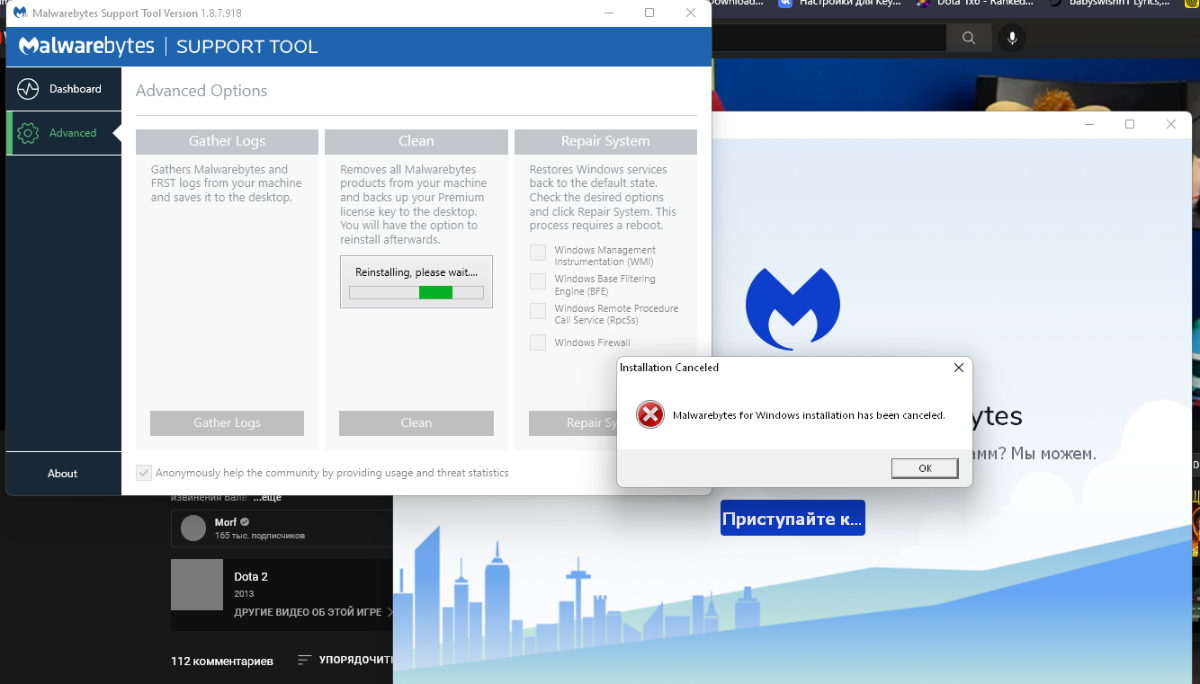Maximize the Malwarebytes installer window
This screenshot has height=684, width=1200.
pos(1130,124)
